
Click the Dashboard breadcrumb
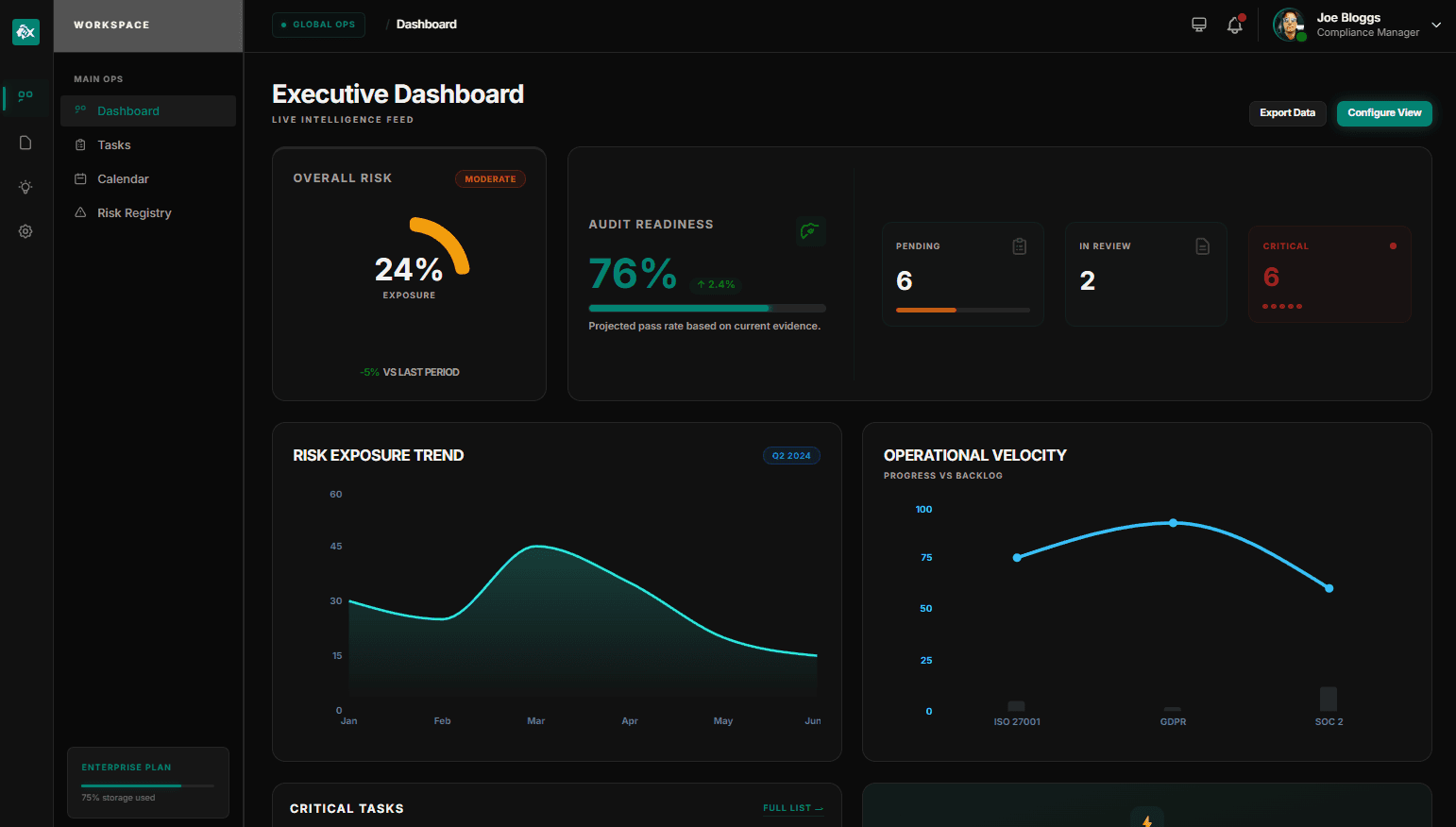click(427, 25)
